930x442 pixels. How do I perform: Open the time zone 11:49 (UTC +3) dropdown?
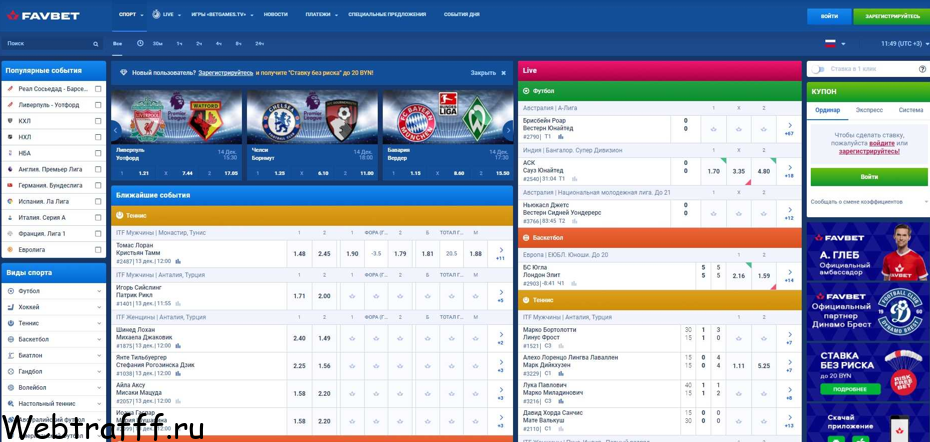(x=905, y=44)
